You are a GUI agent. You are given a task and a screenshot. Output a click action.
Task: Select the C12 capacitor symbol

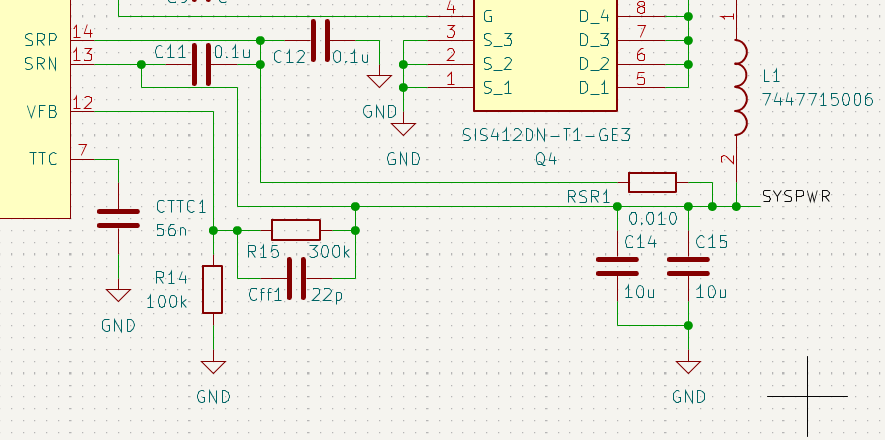point(320,40)
